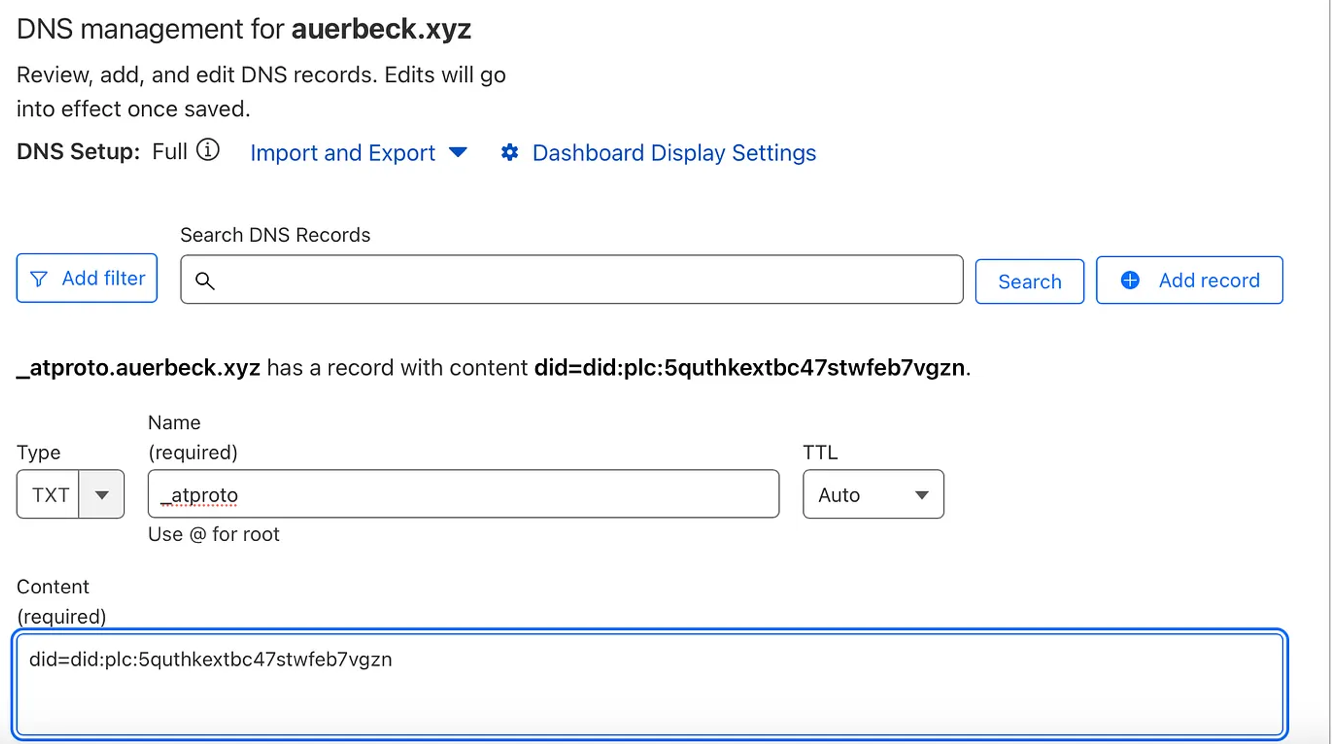
Task: Click the Add record button
Action: 1189,280
